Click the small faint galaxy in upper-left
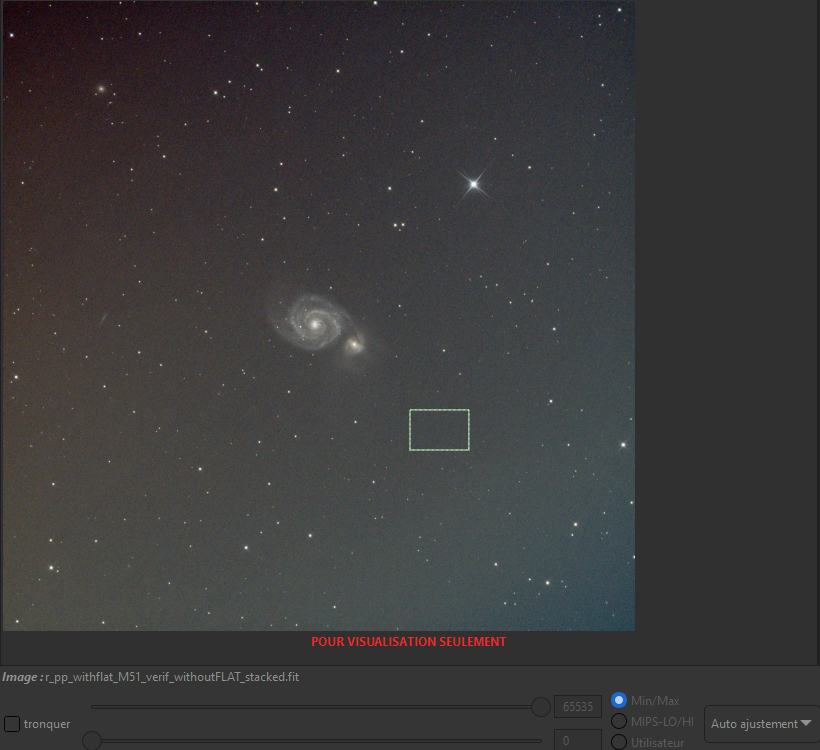The width and height of the screenshot is (820, 750). point(100,89)
